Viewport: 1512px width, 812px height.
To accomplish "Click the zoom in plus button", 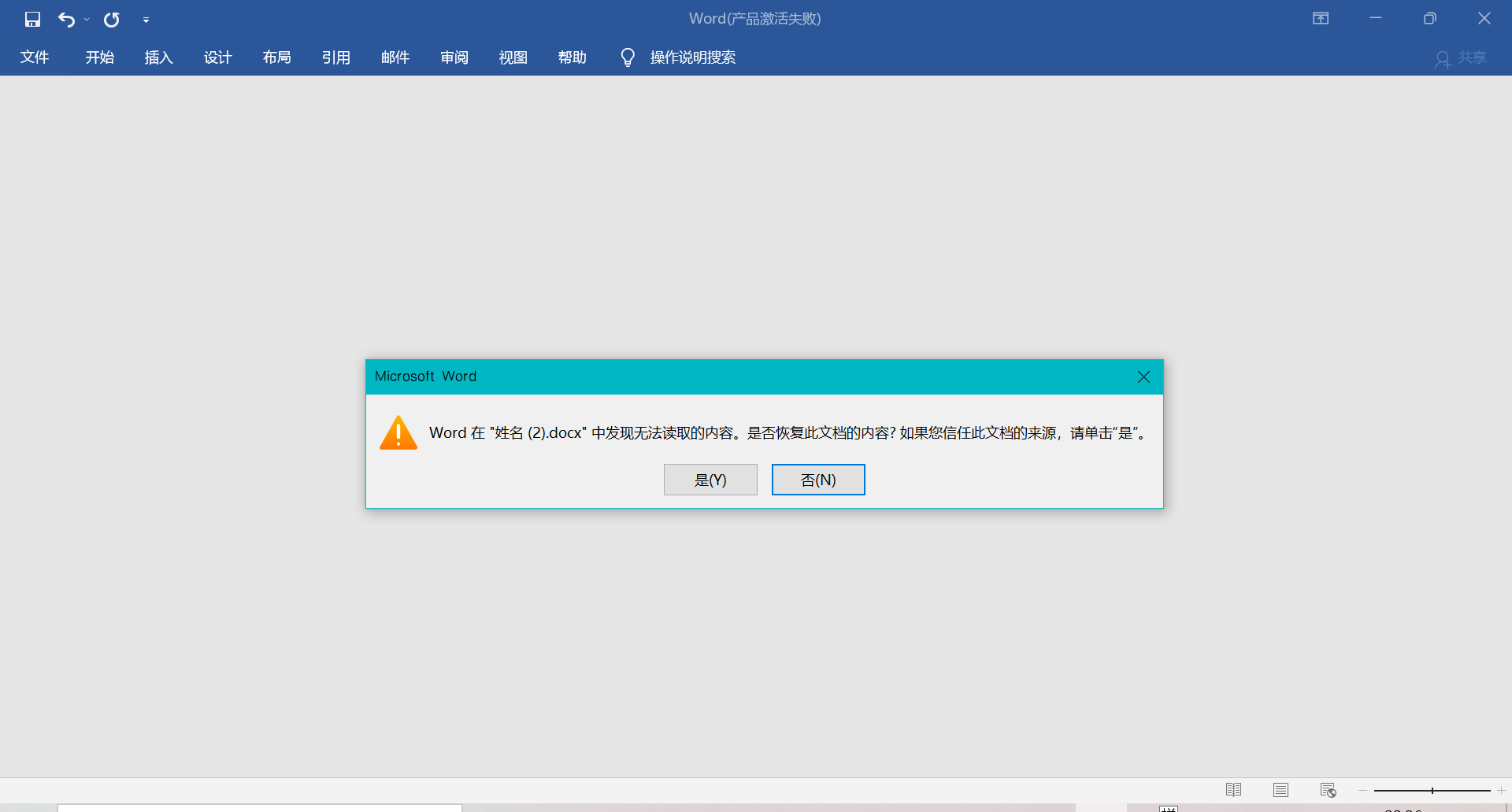I will click(1501, 791).
